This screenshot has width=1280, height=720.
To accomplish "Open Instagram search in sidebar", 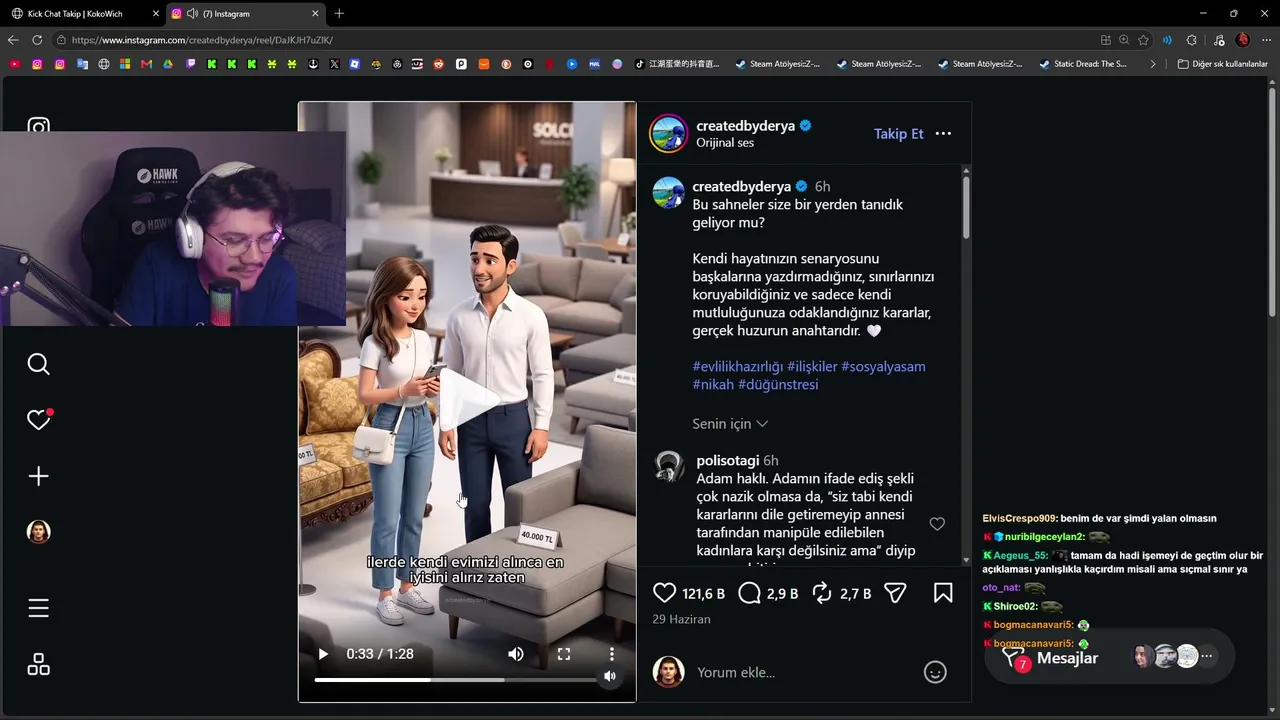I will pyautogui.click(x=38, y=364).
